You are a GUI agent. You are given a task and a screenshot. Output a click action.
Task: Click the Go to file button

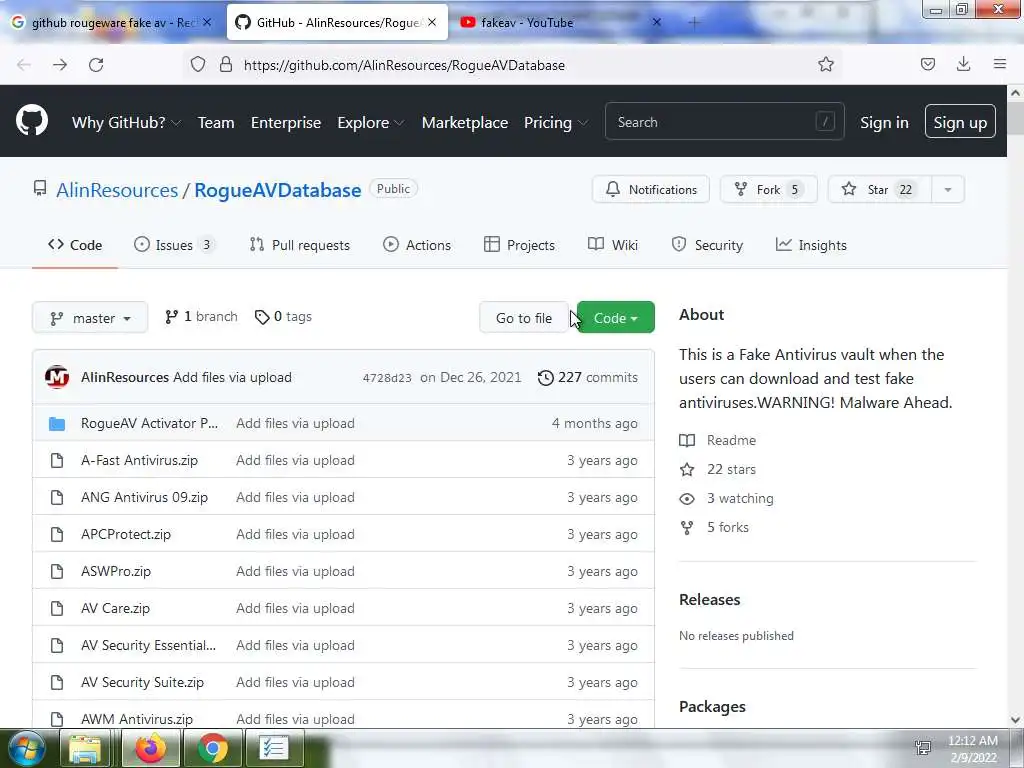tap(524, 317)
